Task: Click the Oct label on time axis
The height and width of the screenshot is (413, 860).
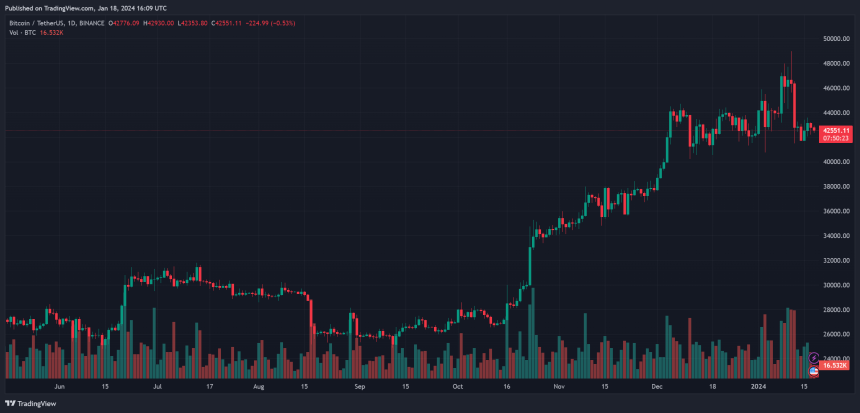Action: pyautogui.click(x=458, y=385)
